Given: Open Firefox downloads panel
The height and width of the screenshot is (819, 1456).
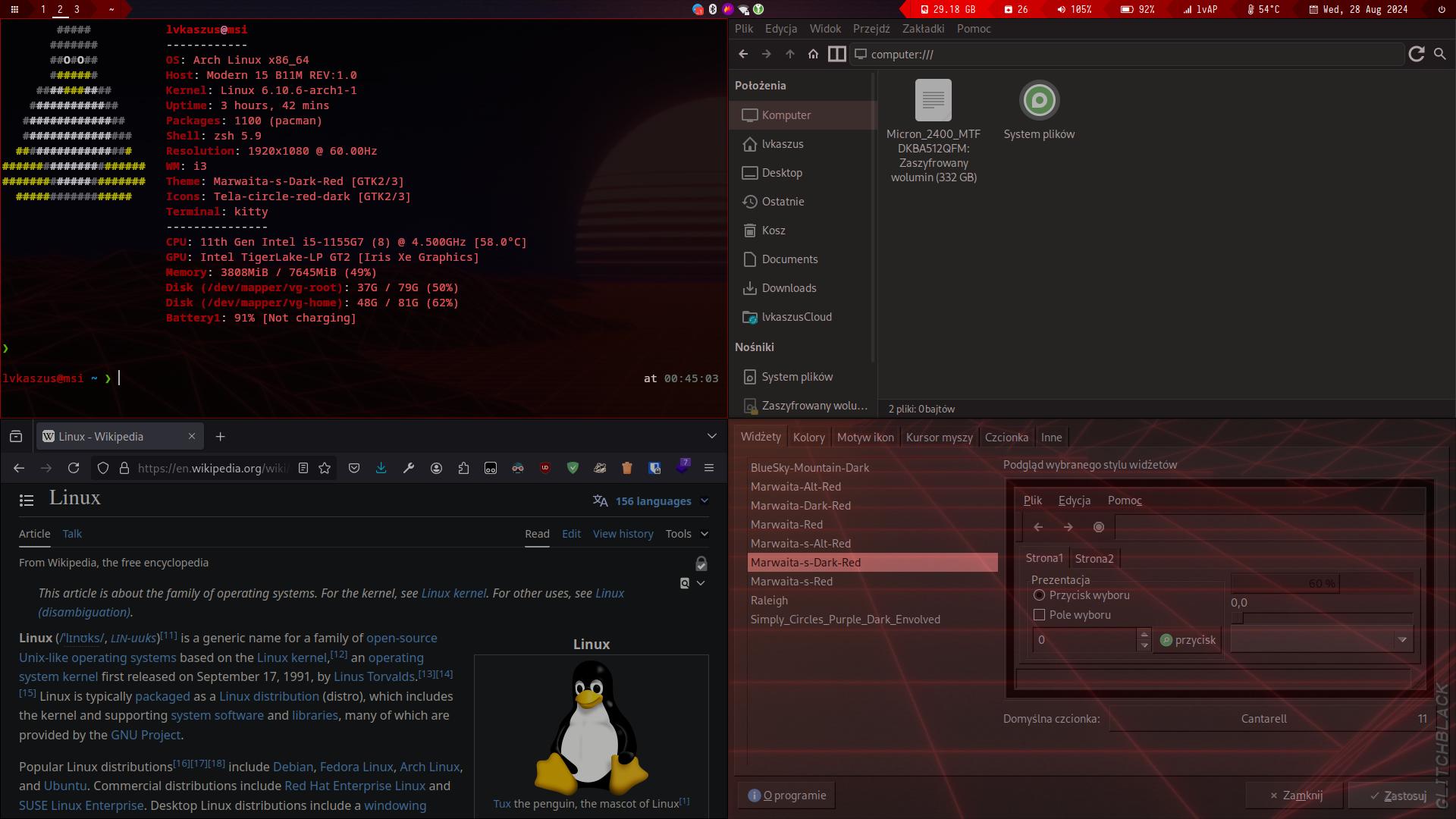Looking at the screenshot, I should 381,468.
